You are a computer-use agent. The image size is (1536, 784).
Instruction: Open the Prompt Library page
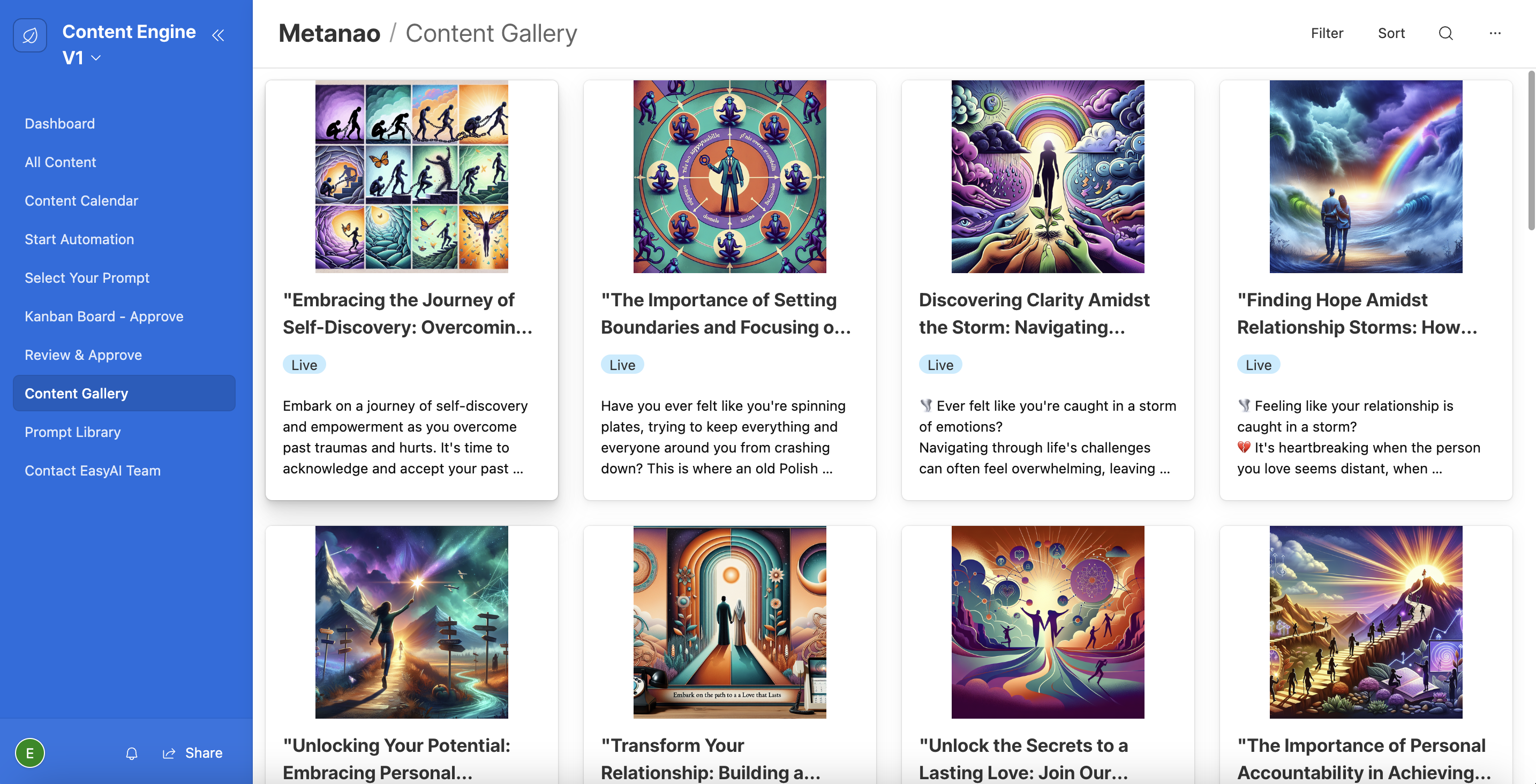point(73,432)
